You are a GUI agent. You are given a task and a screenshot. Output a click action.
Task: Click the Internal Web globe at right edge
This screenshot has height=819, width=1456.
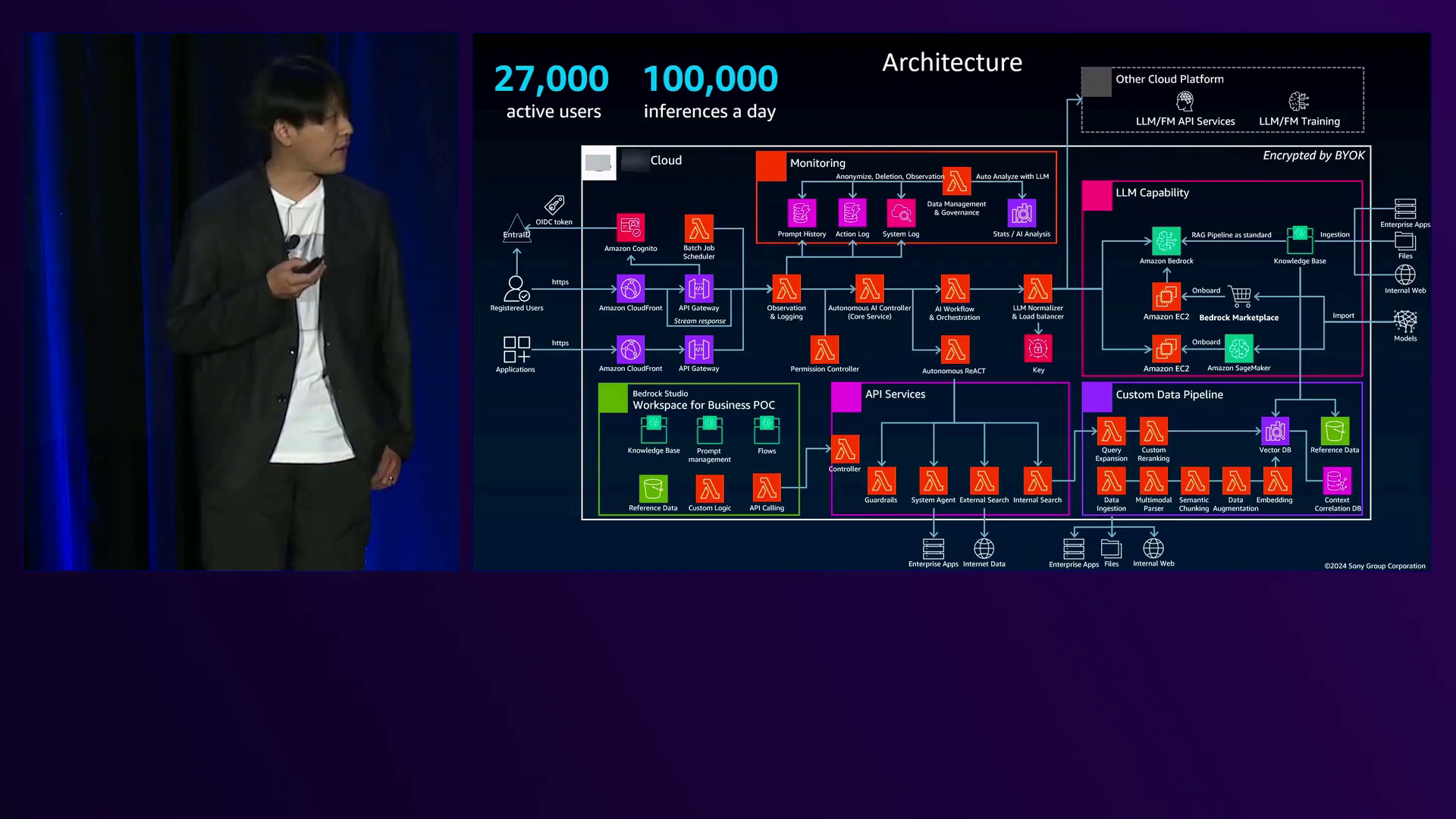pos(1405,275)
